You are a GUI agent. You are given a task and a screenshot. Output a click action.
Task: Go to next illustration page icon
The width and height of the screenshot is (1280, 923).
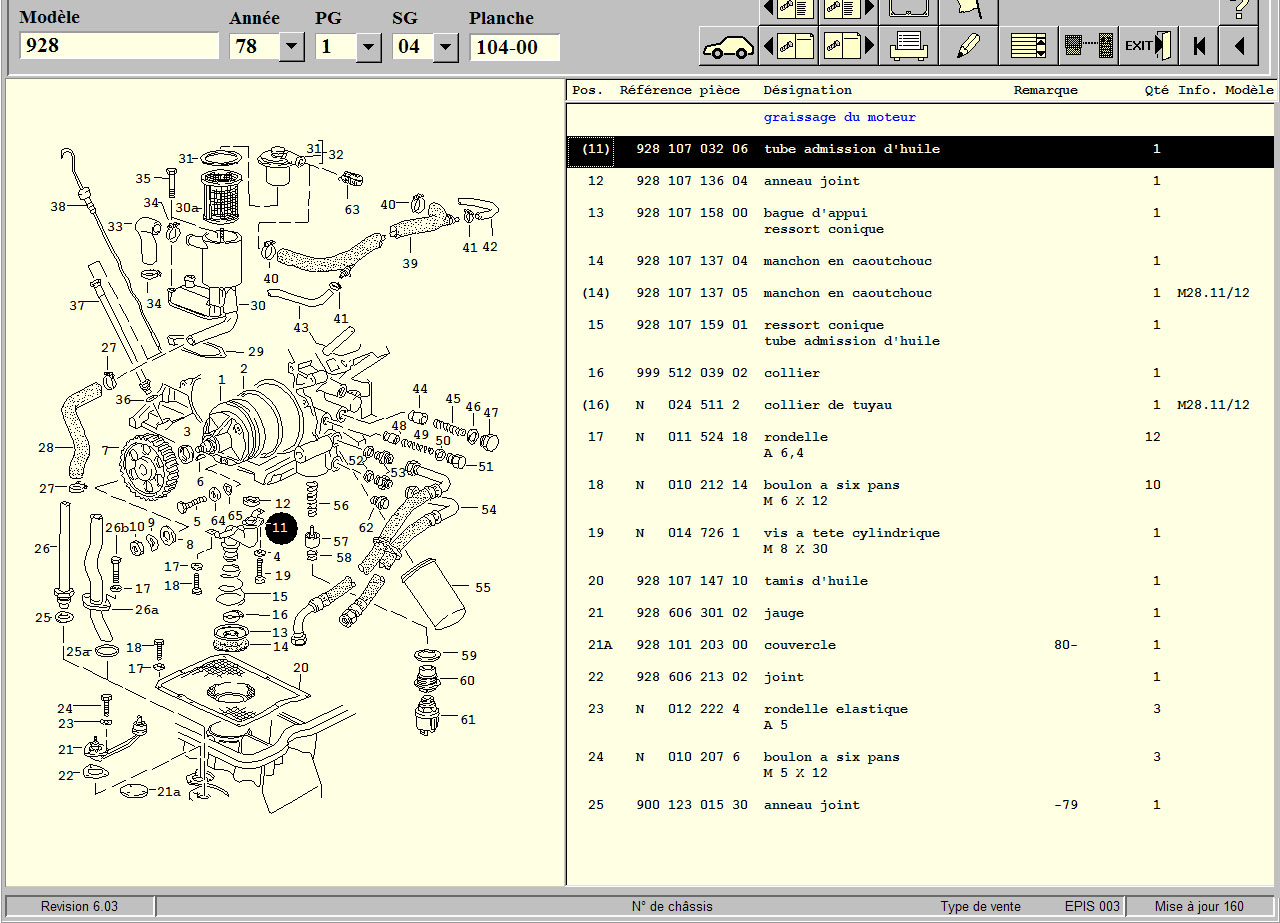848,46
